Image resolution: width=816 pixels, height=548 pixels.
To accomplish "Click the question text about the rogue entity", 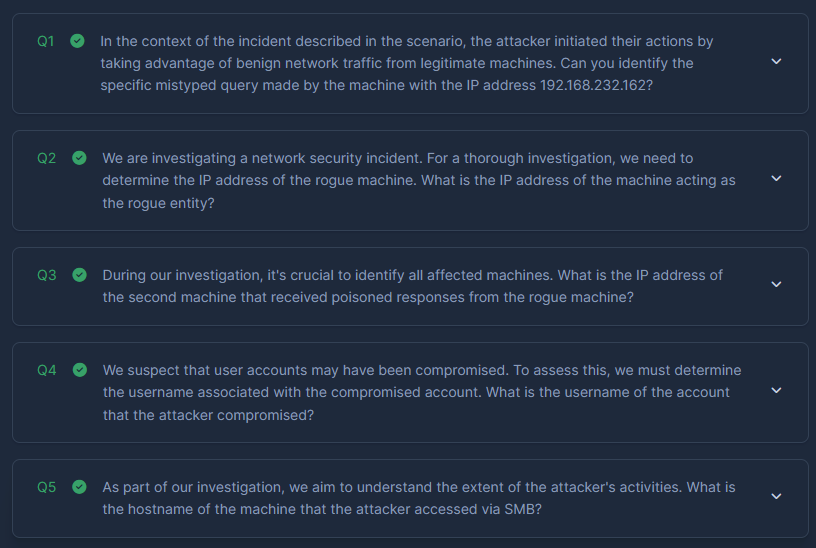I will (x=419, y=180).
